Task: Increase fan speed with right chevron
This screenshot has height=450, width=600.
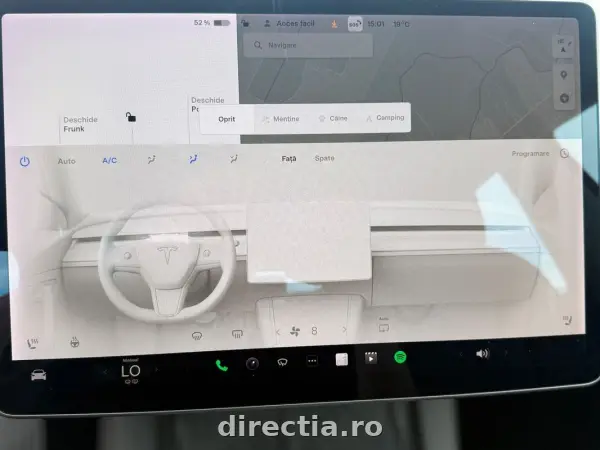Action: coord(344,329)
